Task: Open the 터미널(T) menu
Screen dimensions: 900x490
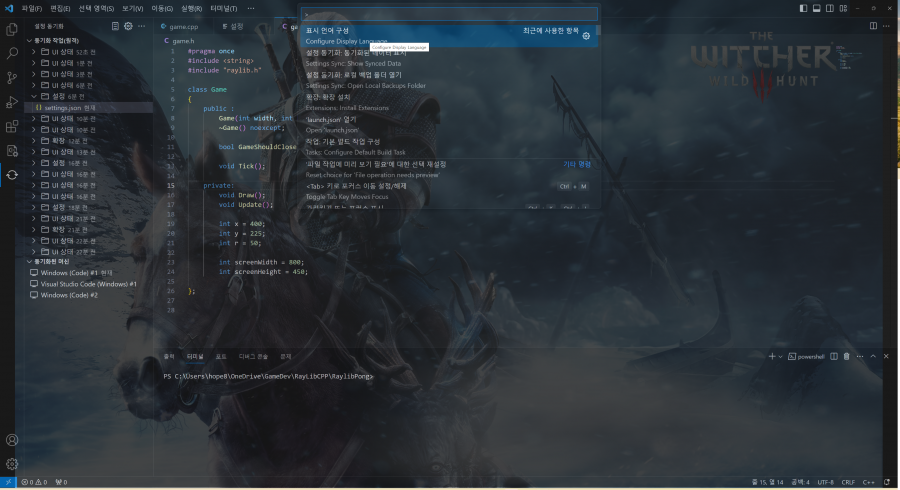Action: [x=223, y=9]
